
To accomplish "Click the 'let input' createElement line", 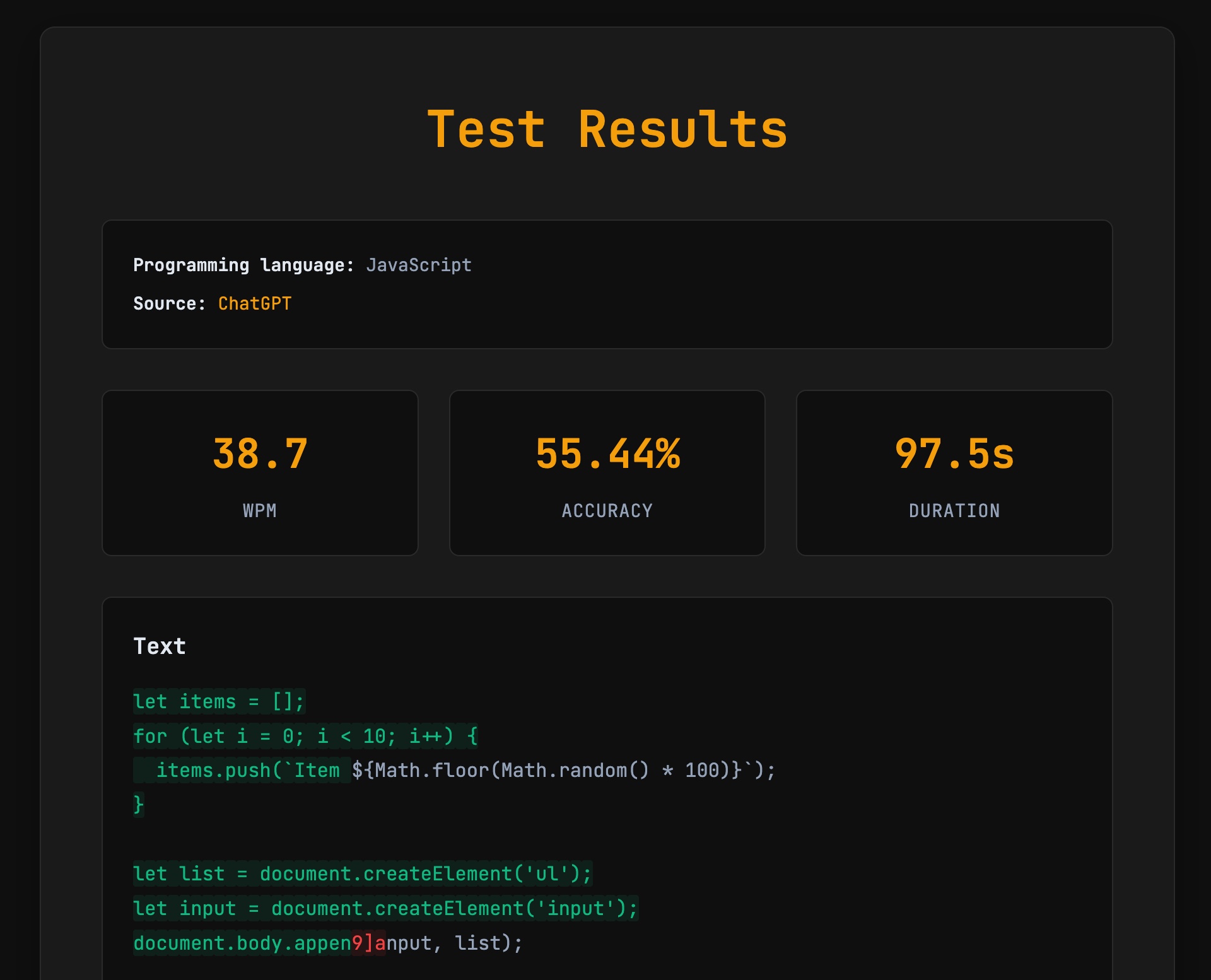I will (x=385, y=908).
